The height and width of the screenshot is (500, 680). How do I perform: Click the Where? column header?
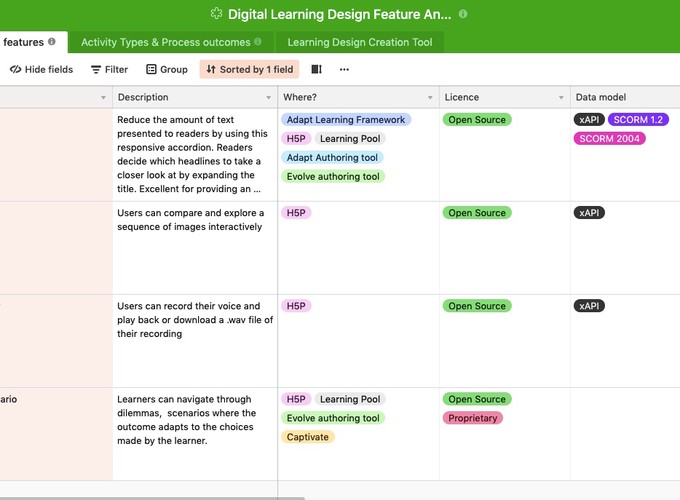(x=359, y=97)
